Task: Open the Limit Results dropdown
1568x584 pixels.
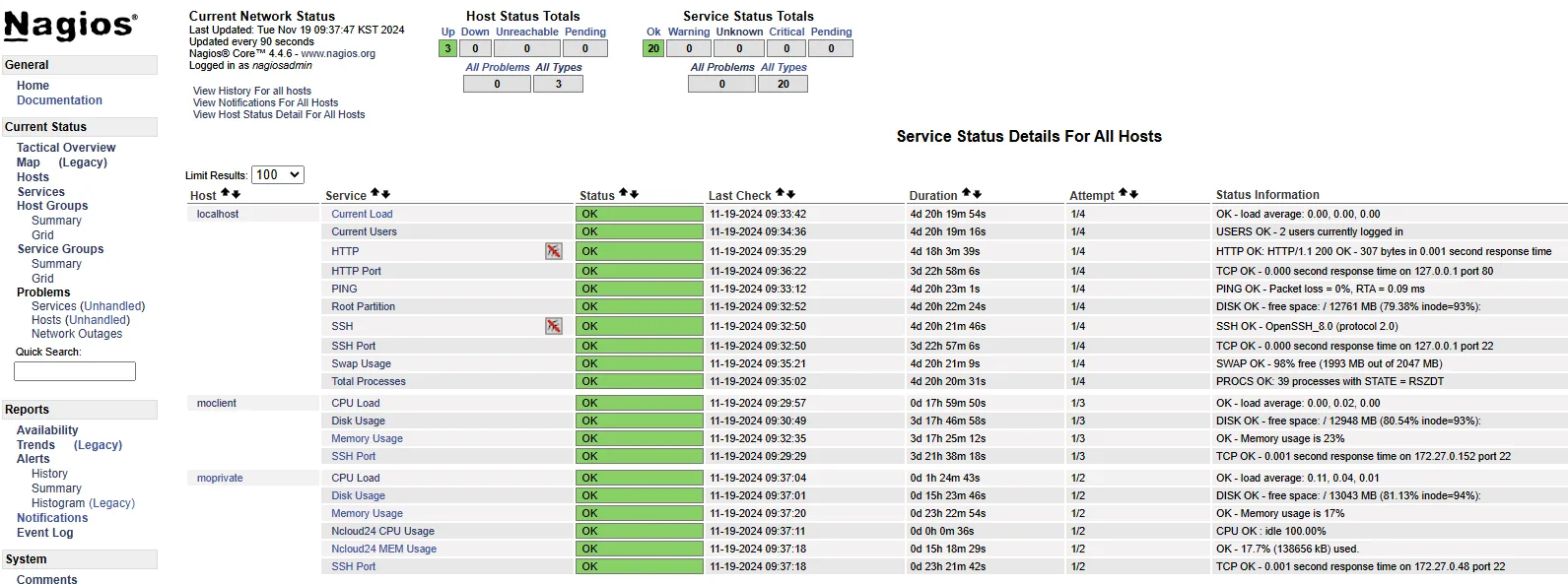Action: click(x=278, y=175)
